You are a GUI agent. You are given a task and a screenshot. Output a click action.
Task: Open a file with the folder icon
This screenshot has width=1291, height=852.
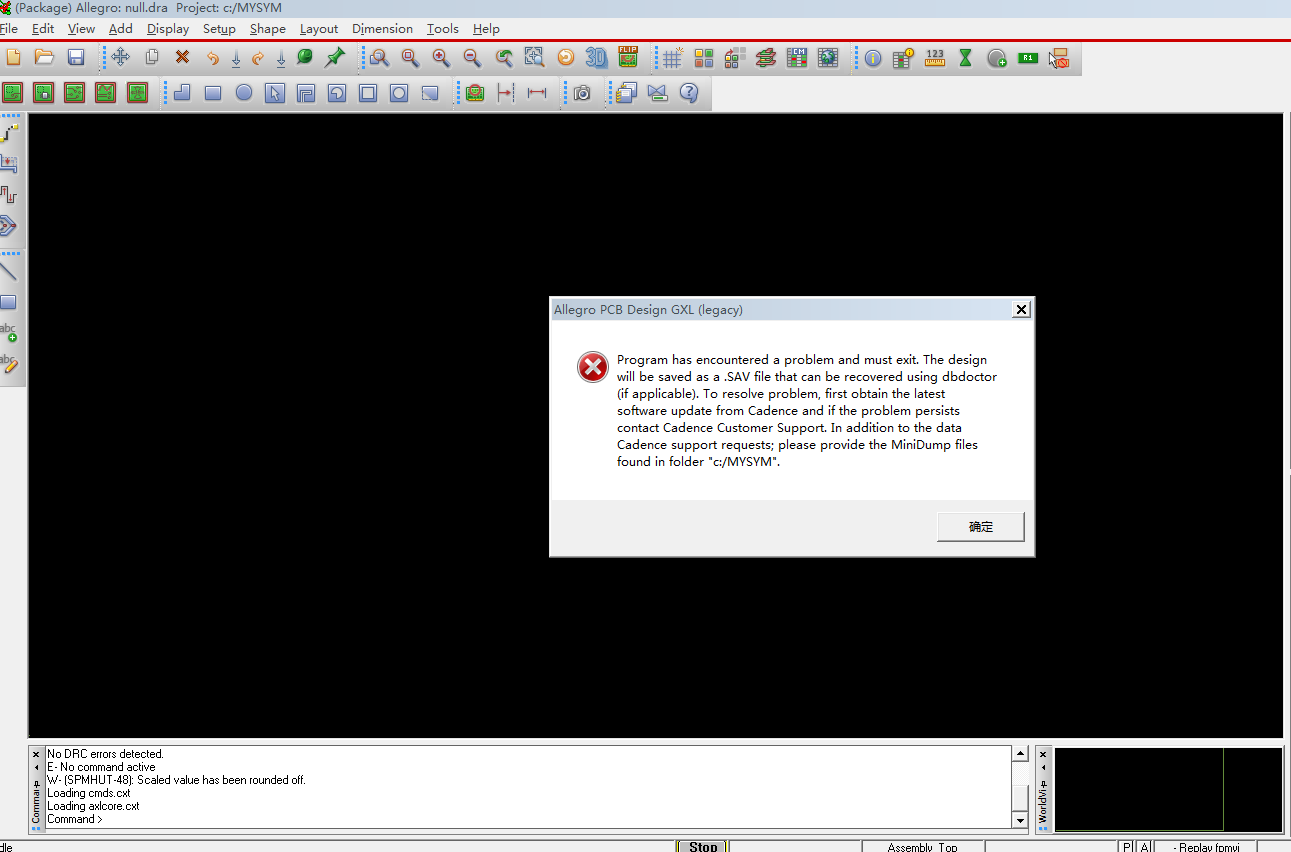[x=44, y=58]
